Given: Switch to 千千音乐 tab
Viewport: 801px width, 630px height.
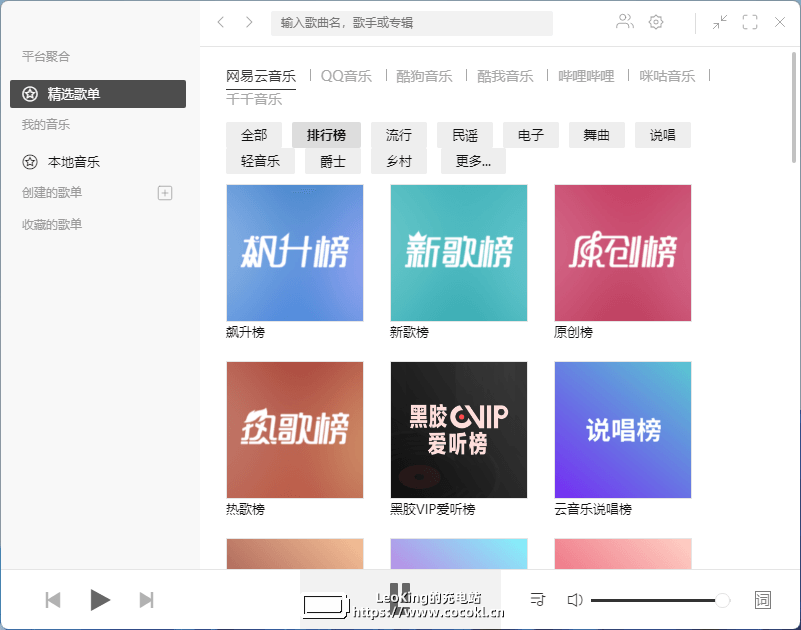Looking at the screenshot, I should click(254, 99).
